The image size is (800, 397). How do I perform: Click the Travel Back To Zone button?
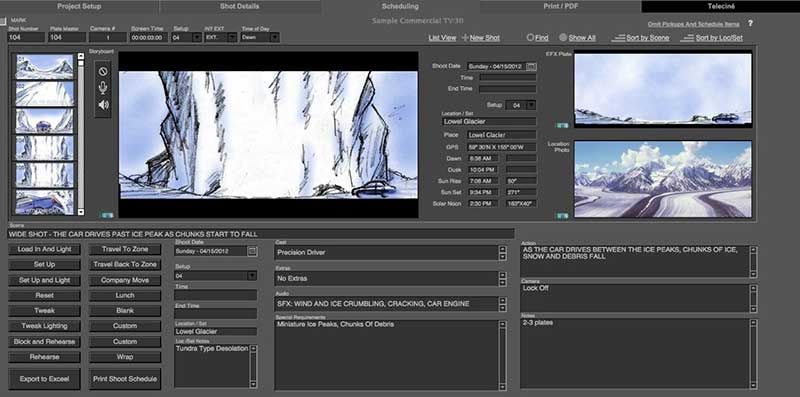coord(125,265)
